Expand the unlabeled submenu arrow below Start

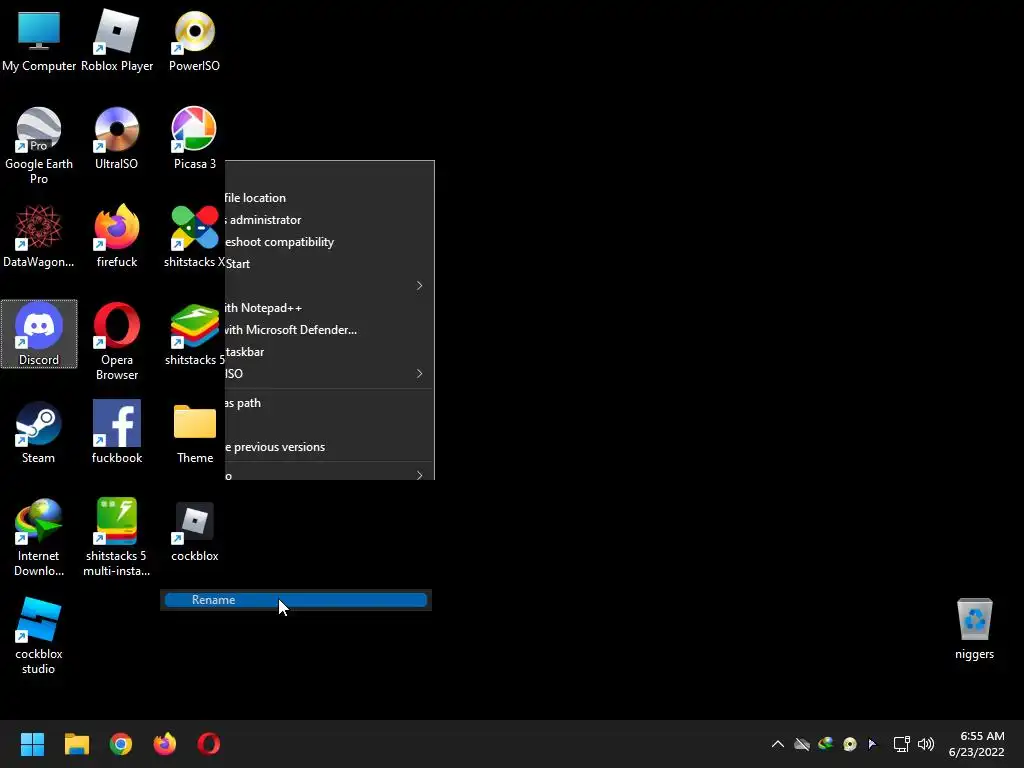coord(419,286)
